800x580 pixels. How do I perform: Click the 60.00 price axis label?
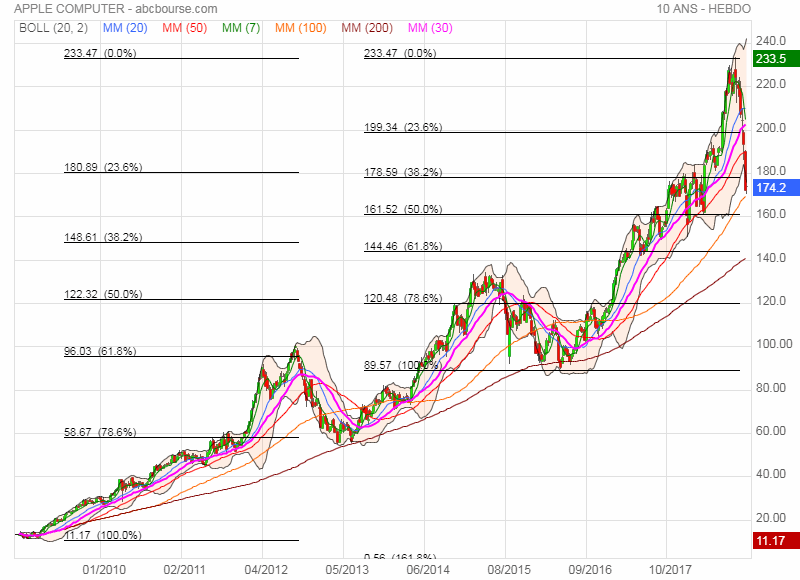(x=770, y=431)
